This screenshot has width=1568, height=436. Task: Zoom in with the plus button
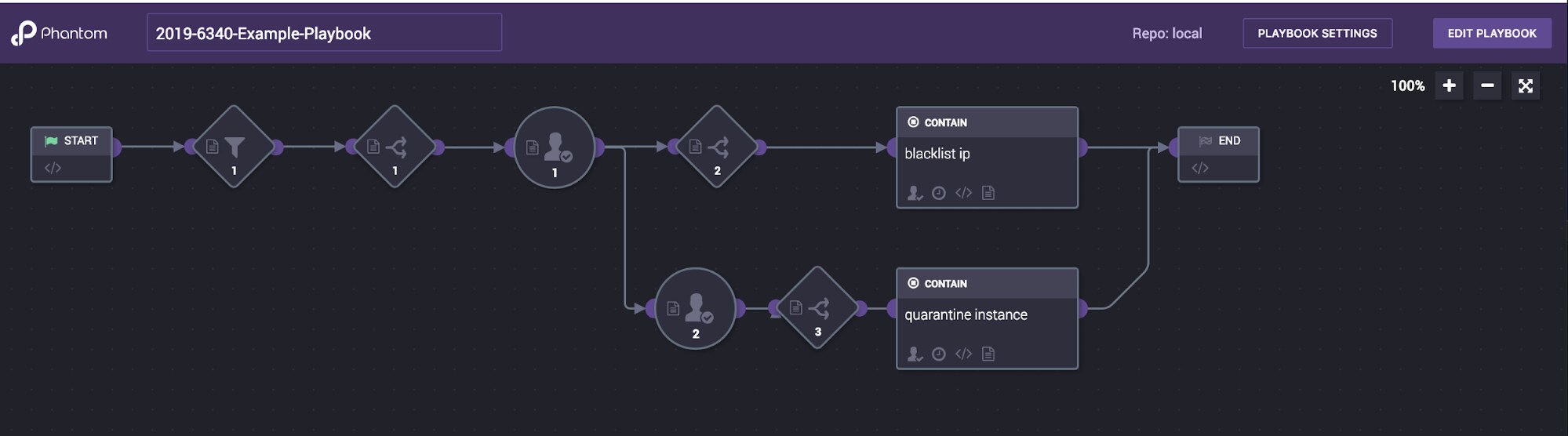click(1449, 85)
